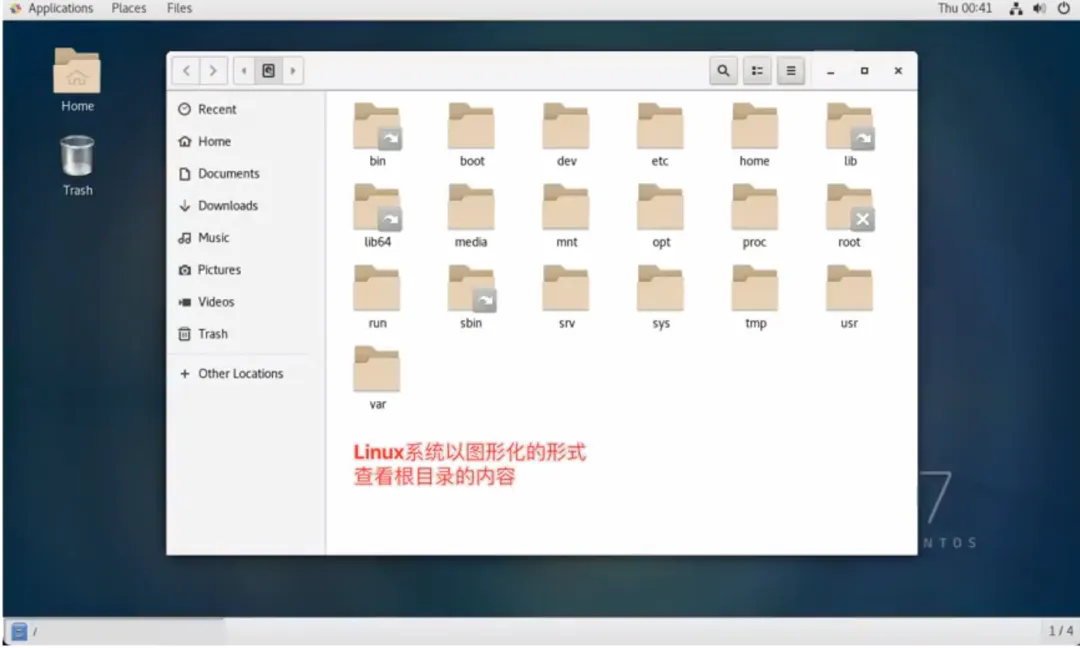Click the path bar left arrow
The width and height of the screenshot is (1080, 648).
coord(244,70)
